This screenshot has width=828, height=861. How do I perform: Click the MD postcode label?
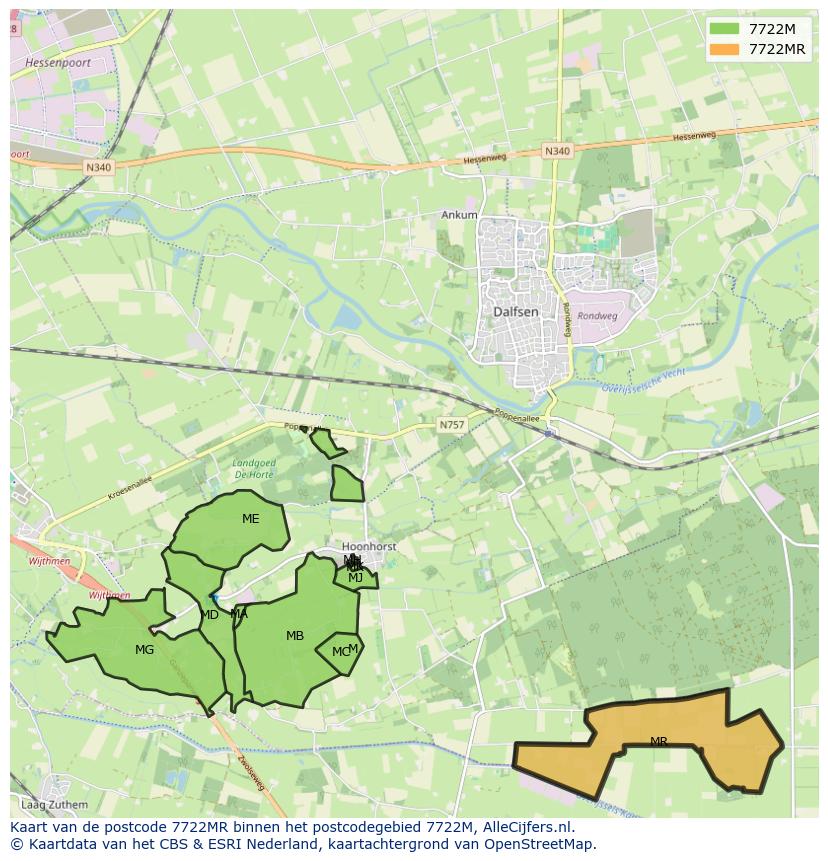209,615
